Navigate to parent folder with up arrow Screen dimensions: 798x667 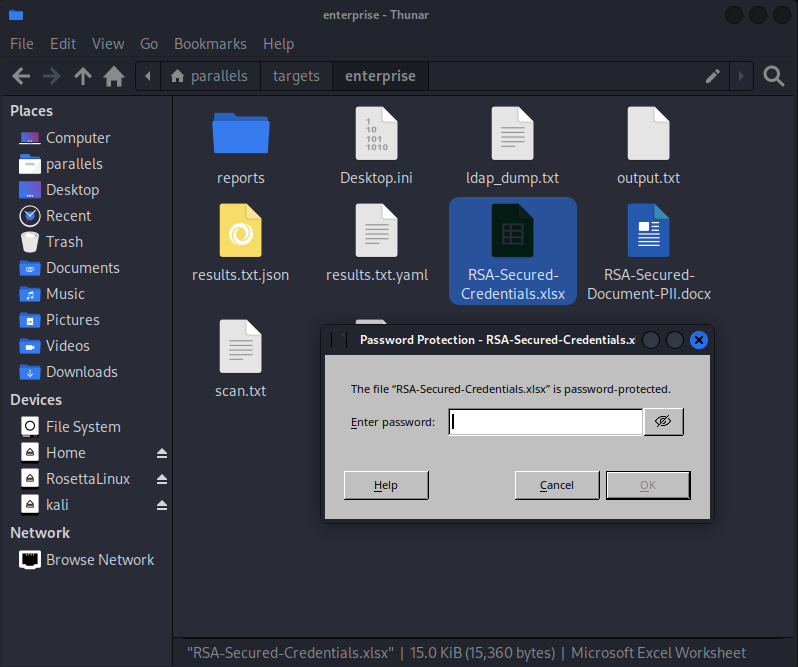point(83,76)
